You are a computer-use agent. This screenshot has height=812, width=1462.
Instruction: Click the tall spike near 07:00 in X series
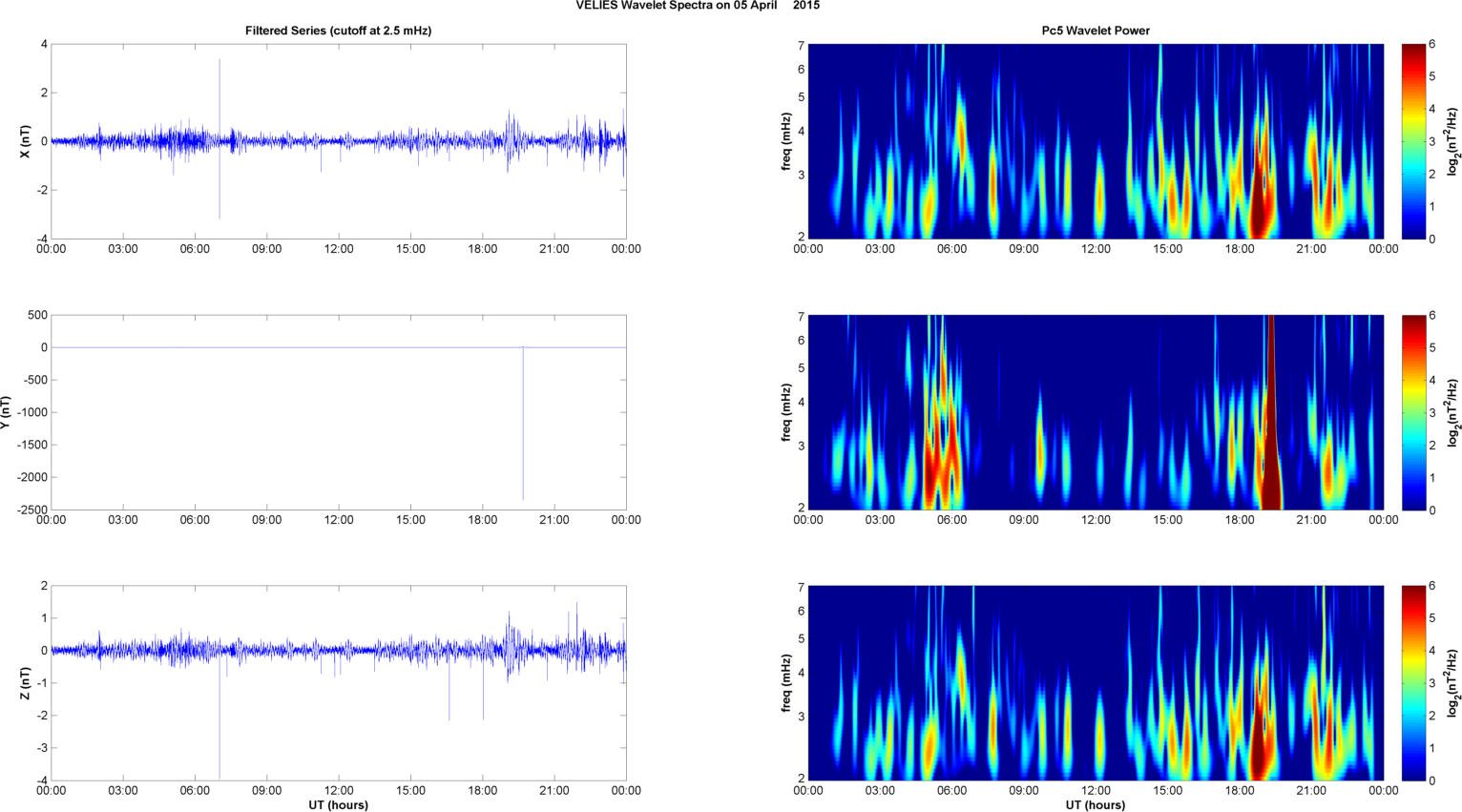pos(219,138)
